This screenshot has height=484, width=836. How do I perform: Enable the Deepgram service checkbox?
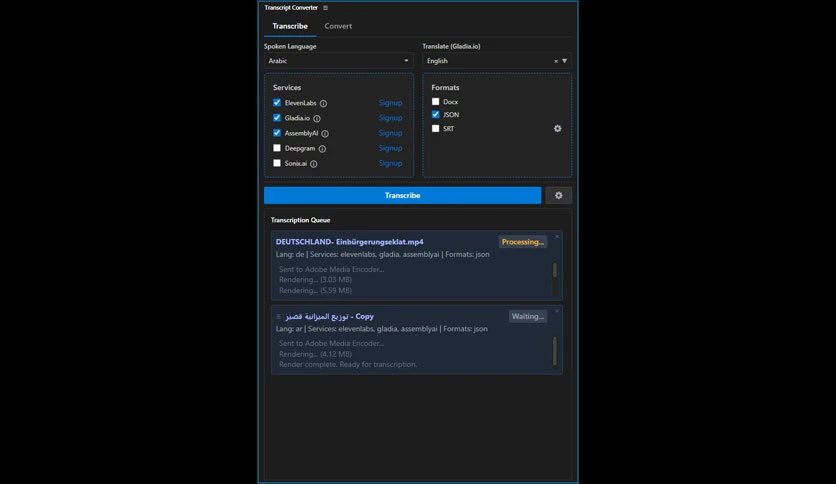(277, 148)
